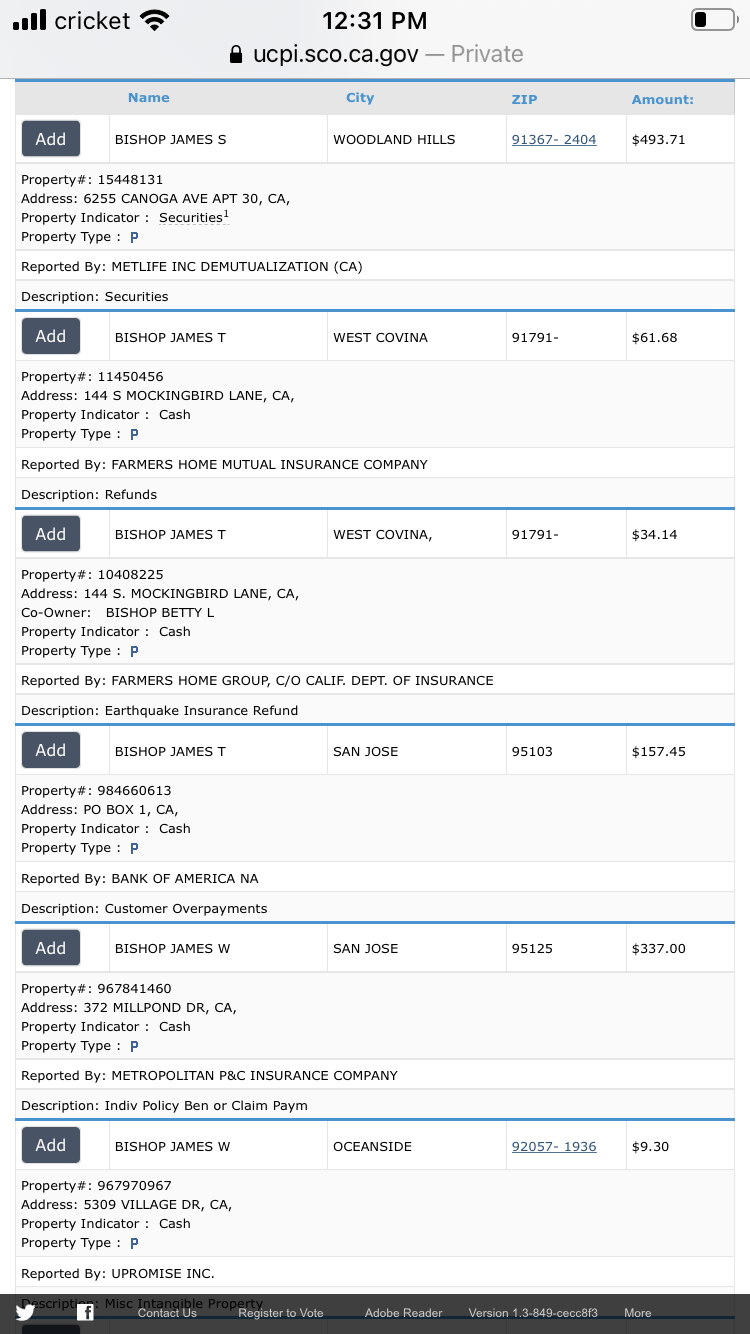Open ZIP link 91367- 2404
The height and width of the screenshot is (1334, 750).
(554, 140)
